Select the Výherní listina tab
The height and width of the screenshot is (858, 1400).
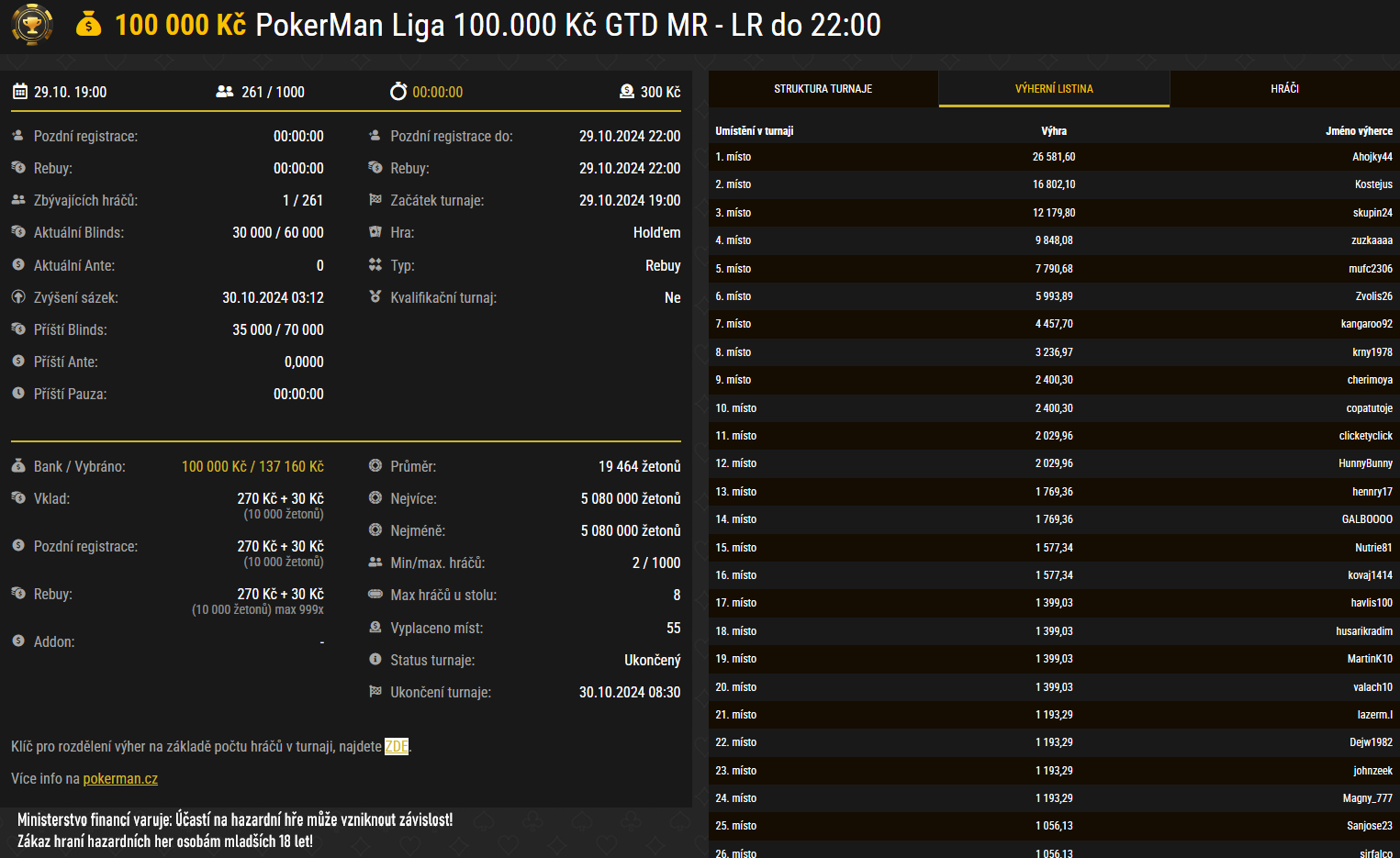[x=1054, y=89]
